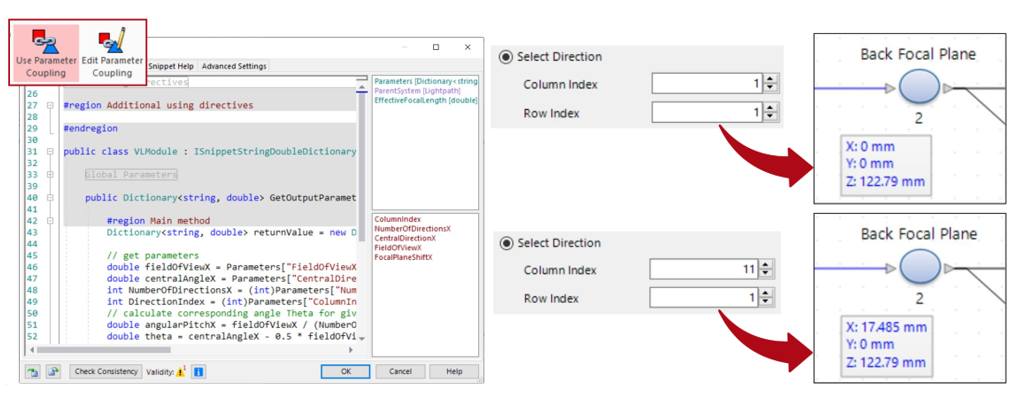Click the Check Consistency button
The image size is (1021, 397).
click(x=105, y=372)
